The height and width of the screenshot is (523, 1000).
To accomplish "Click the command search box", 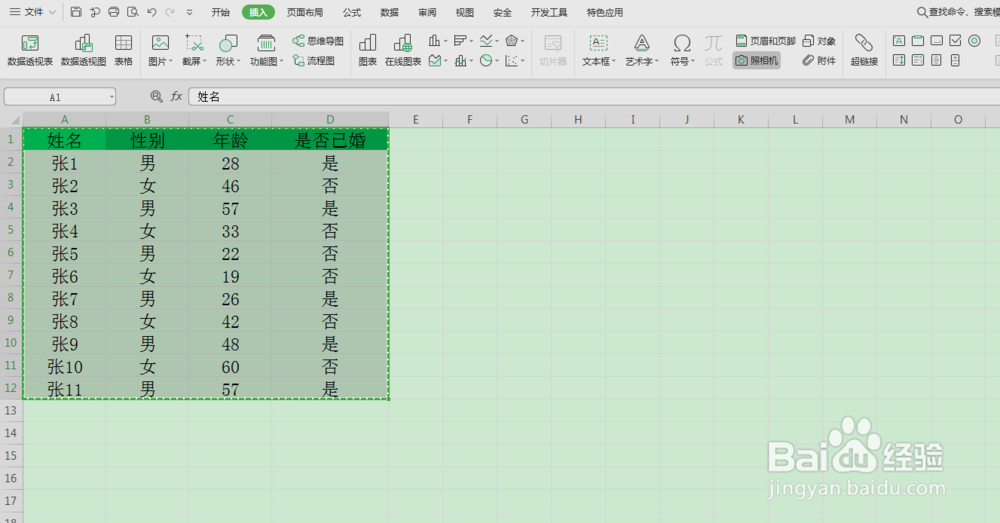I will pos(958,12).
